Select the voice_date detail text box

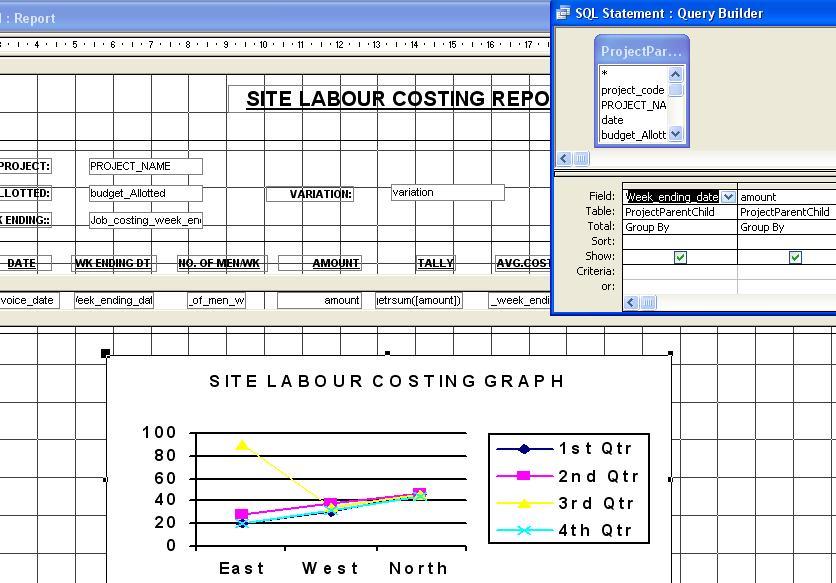coord(29,300)
